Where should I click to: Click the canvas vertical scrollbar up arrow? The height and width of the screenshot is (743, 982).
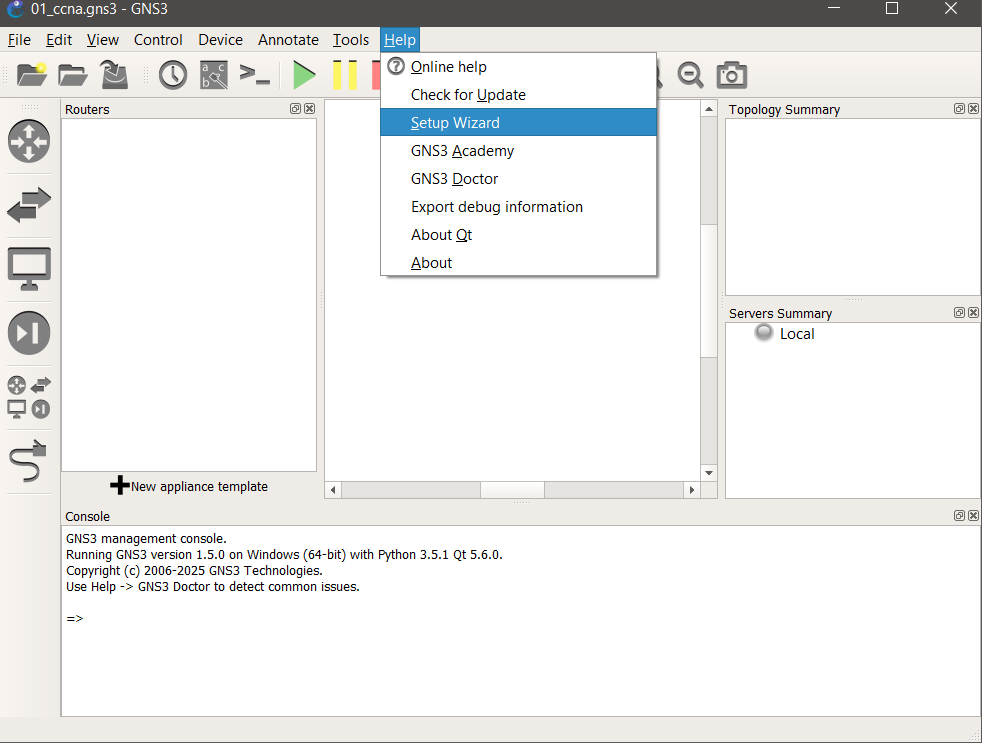point(708,109)
